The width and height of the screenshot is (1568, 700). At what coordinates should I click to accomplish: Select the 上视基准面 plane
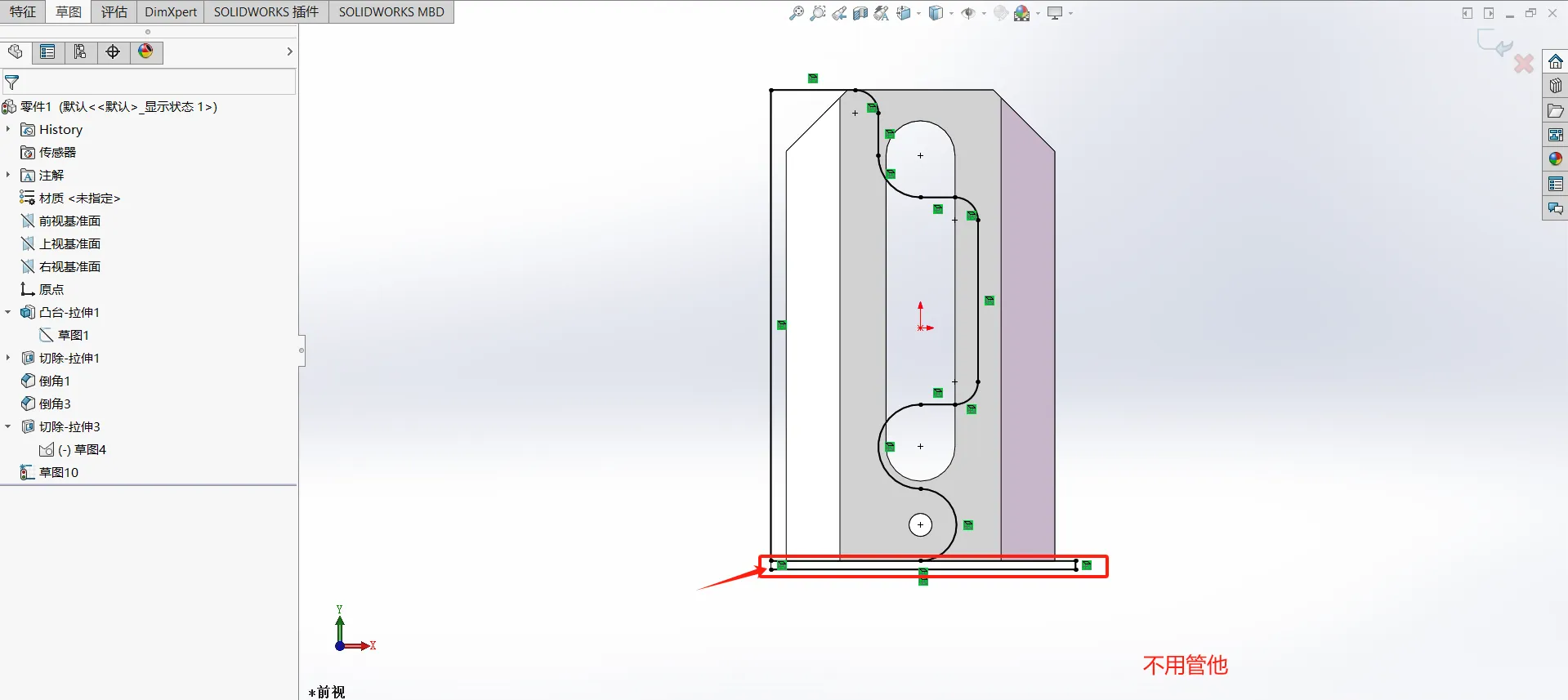point(60,243)
